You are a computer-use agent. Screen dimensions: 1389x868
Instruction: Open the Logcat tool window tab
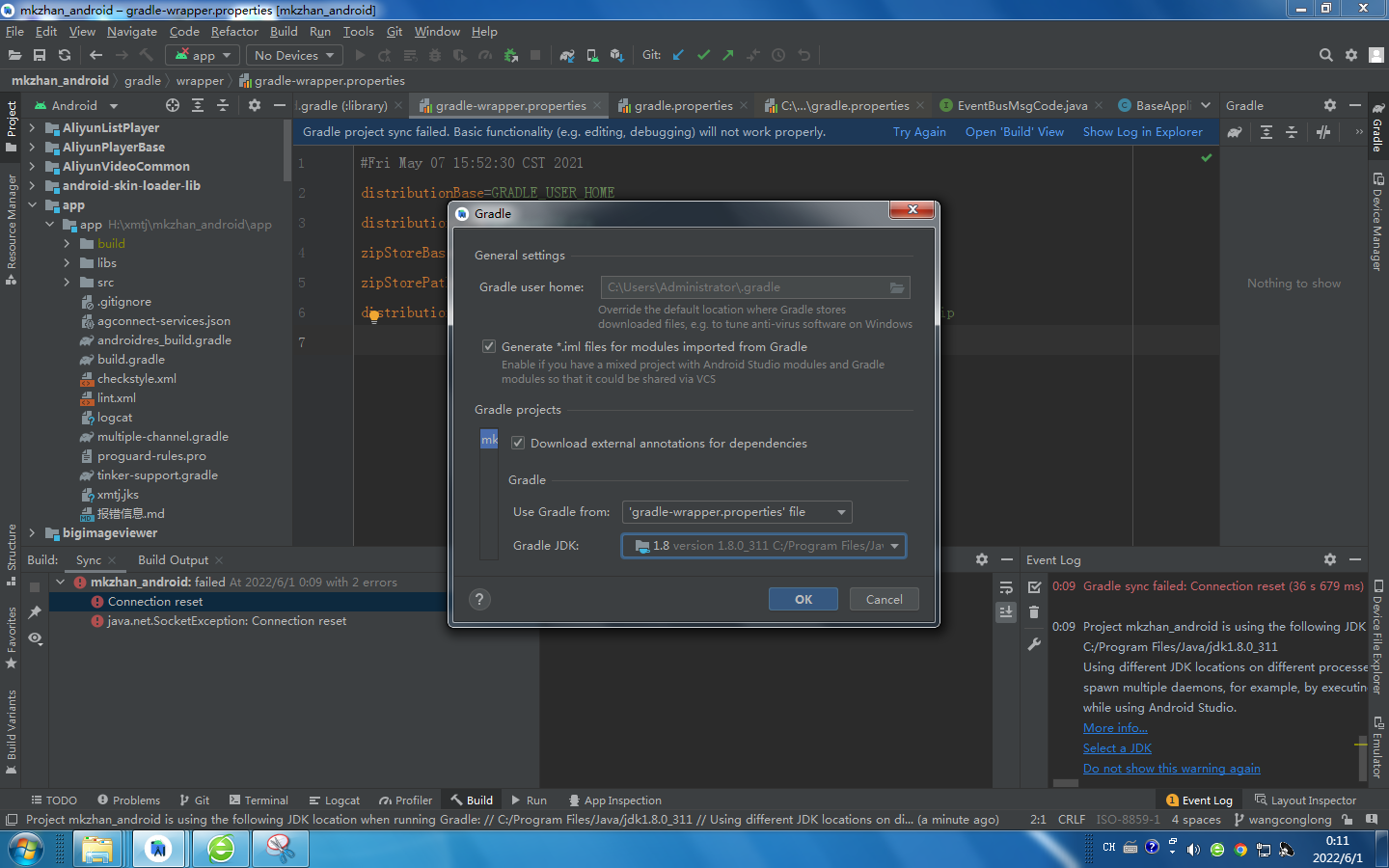click(334, 800)
